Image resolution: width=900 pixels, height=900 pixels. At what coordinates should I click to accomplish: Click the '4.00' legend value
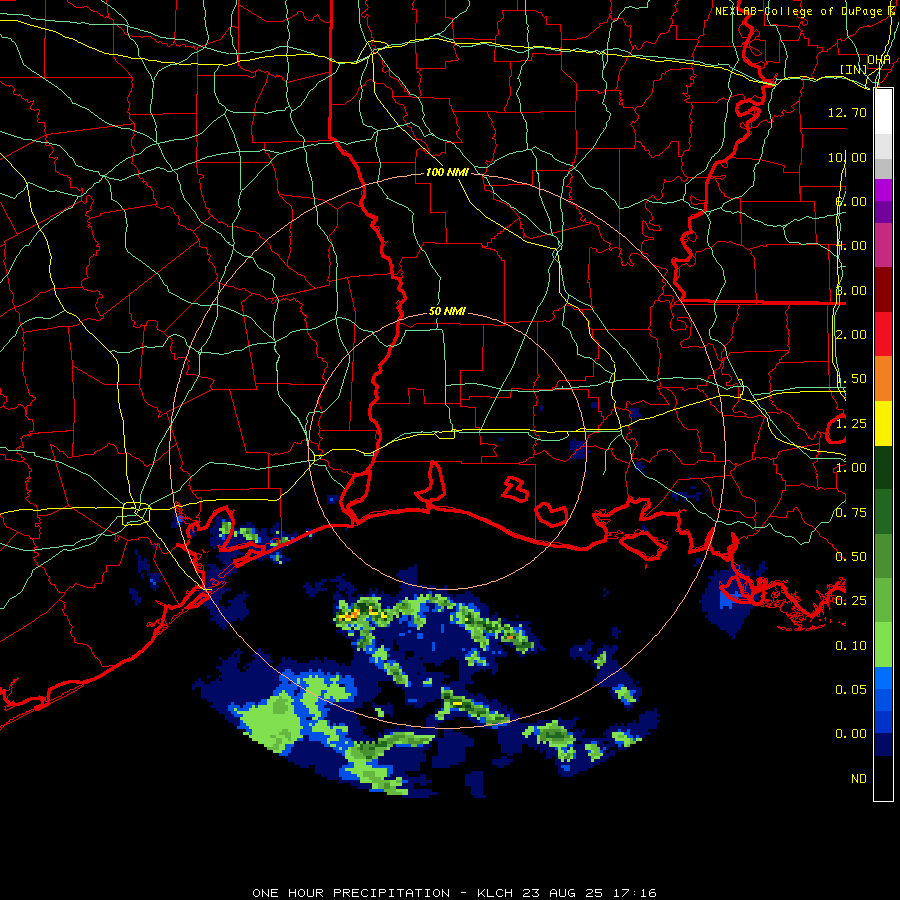pos(851,246)
